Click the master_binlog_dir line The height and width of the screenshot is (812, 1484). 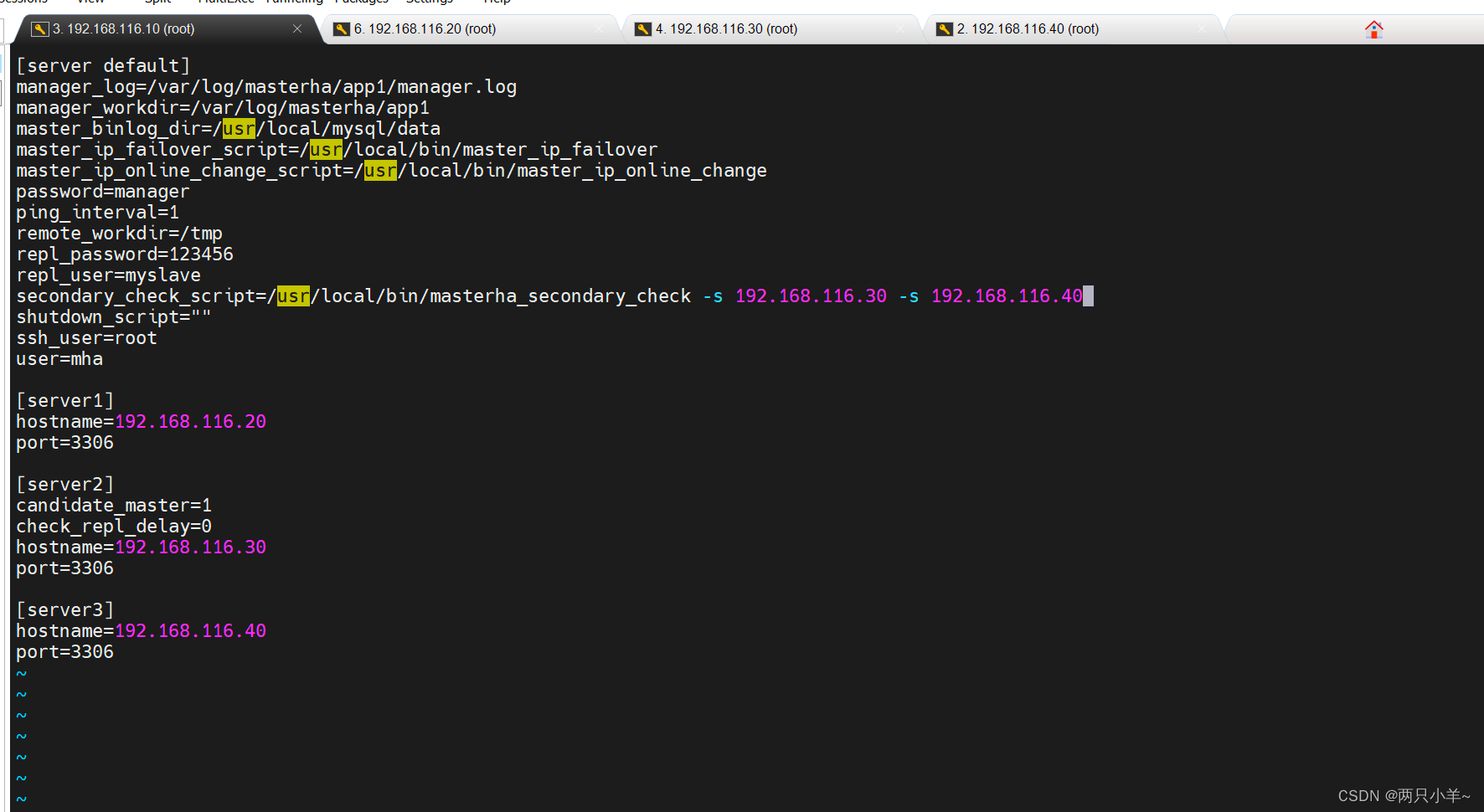(228, 128)
